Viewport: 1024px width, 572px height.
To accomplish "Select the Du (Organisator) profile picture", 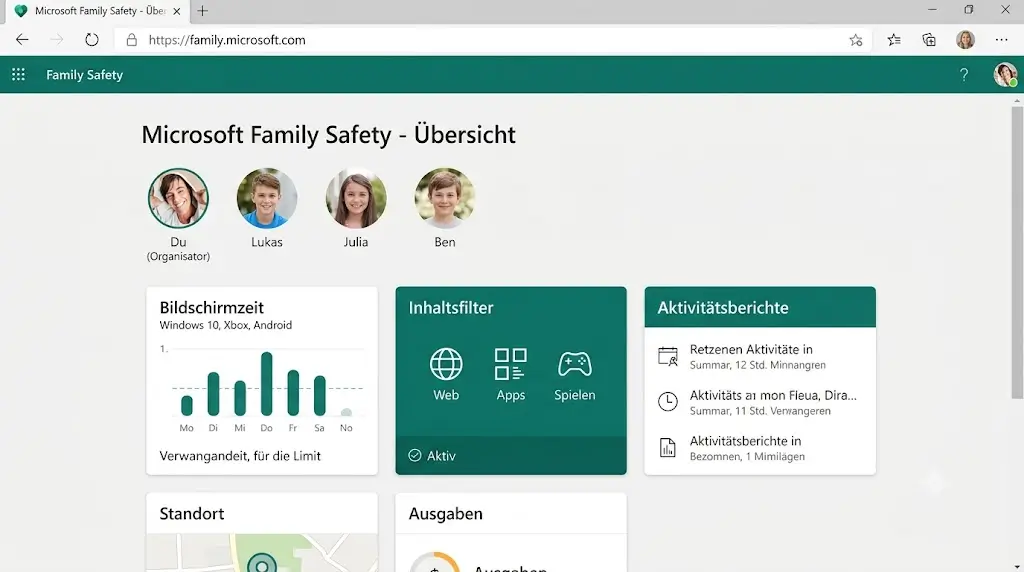I will tap(178, 198).
